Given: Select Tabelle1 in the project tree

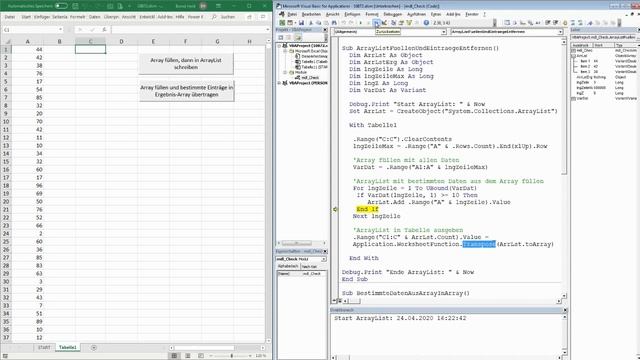Looking at the screenshot, I should pyautogui.click(x=314, y=62).
